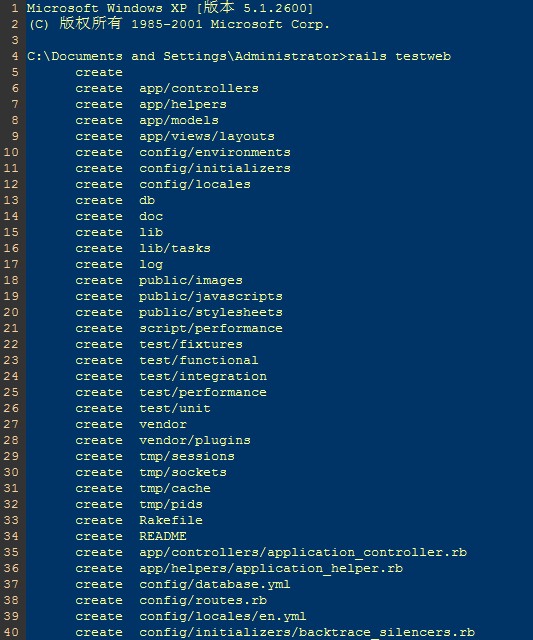
Task: Click on 'public/javascripts' text
Action: (211, 296)
